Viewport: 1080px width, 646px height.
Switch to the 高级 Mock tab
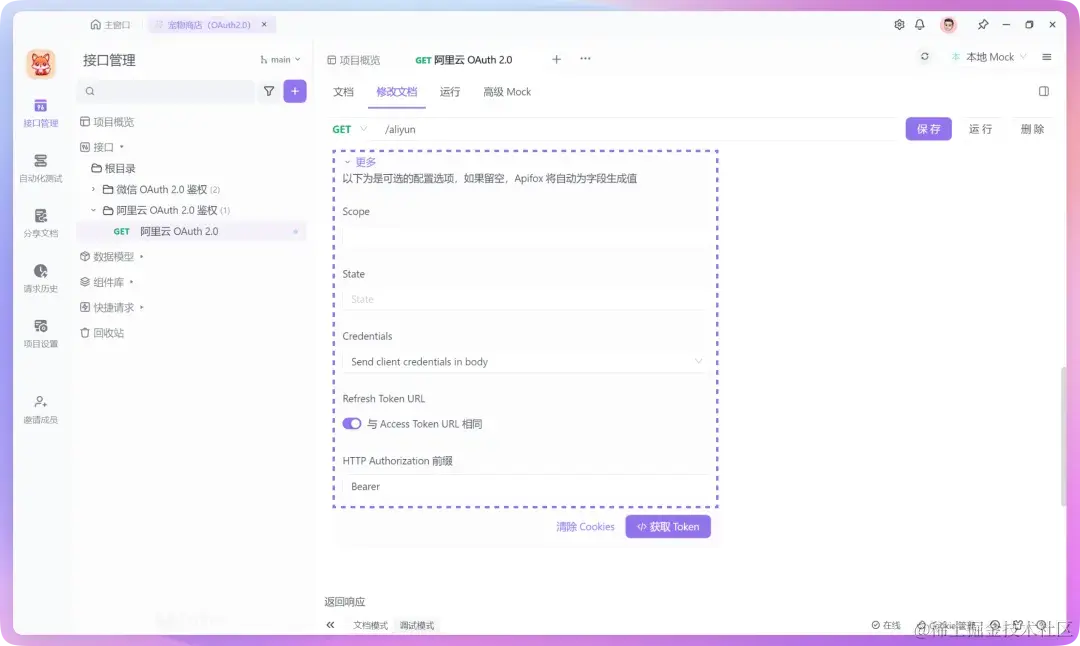pos(507,92)
